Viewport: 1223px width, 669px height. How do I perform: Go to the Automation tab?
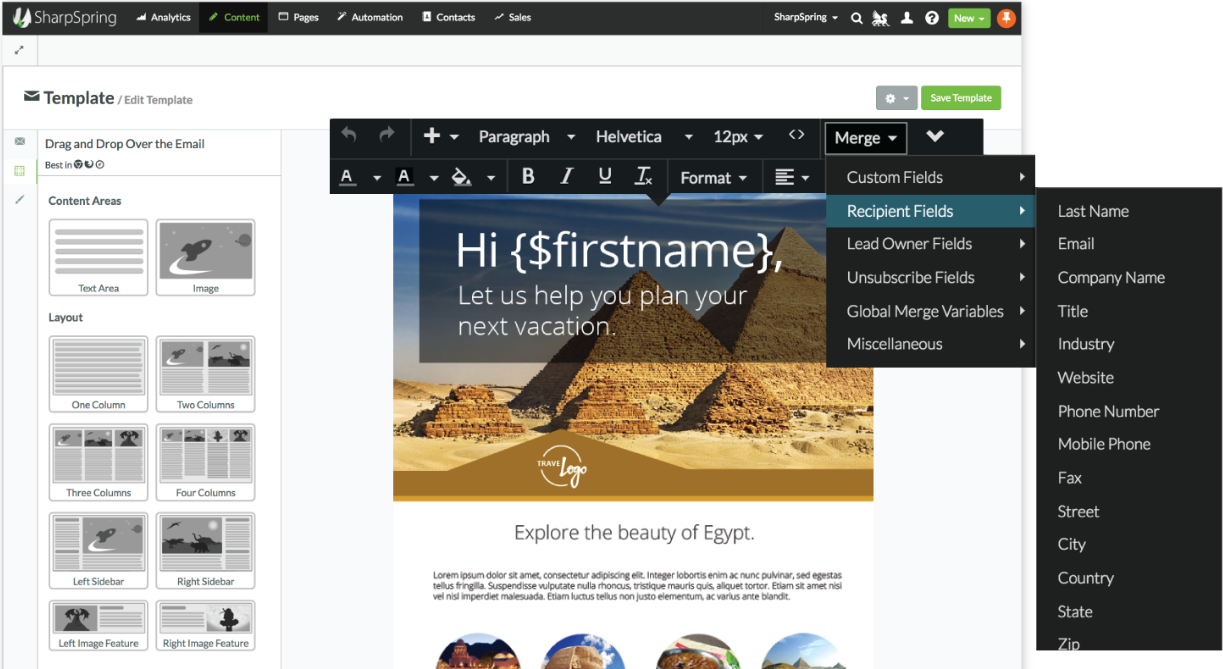(x=370, y=17)
